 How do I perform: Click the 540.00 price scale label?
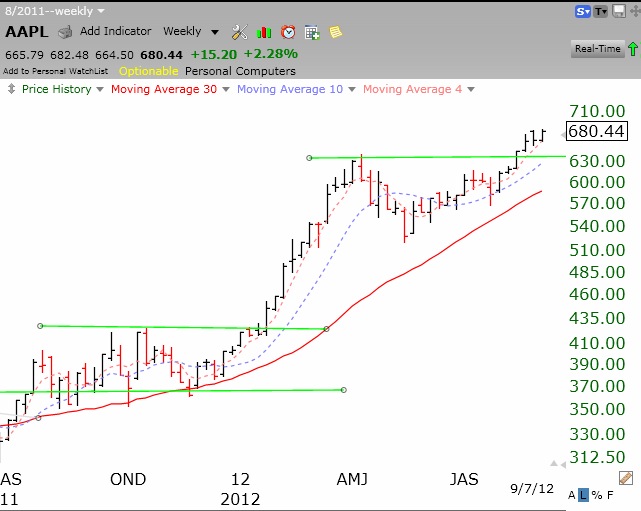coord(597,226)
